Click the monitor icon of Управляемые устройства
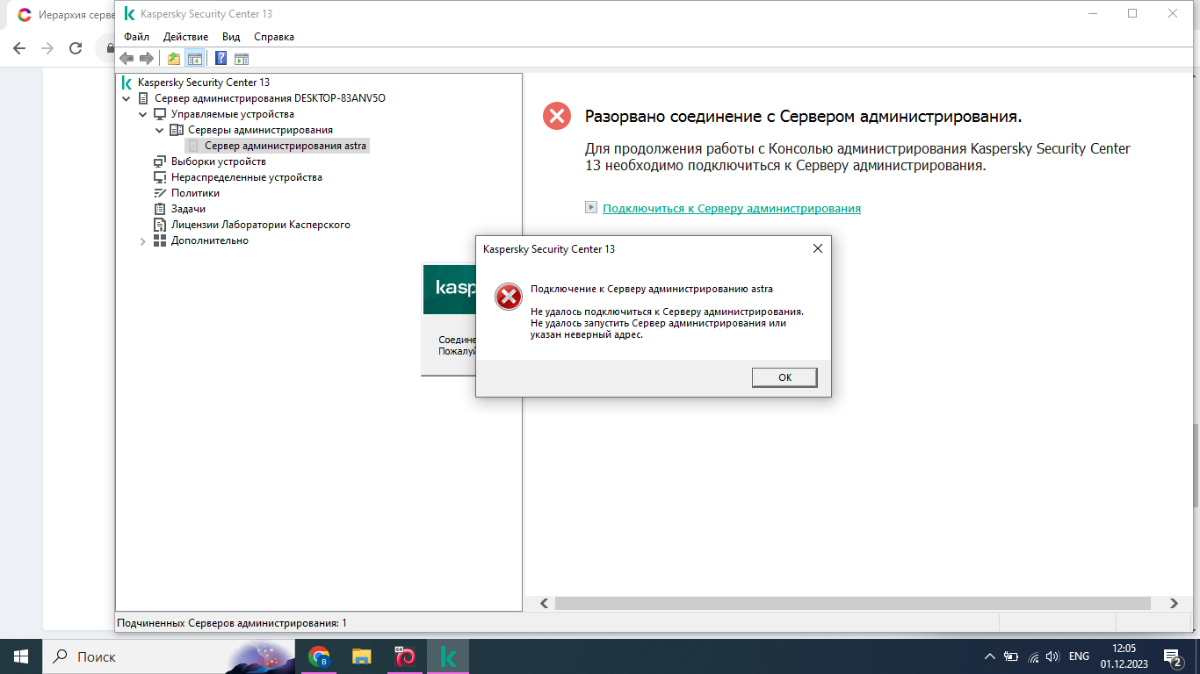1200x674 pixels. tap(160, 114)
